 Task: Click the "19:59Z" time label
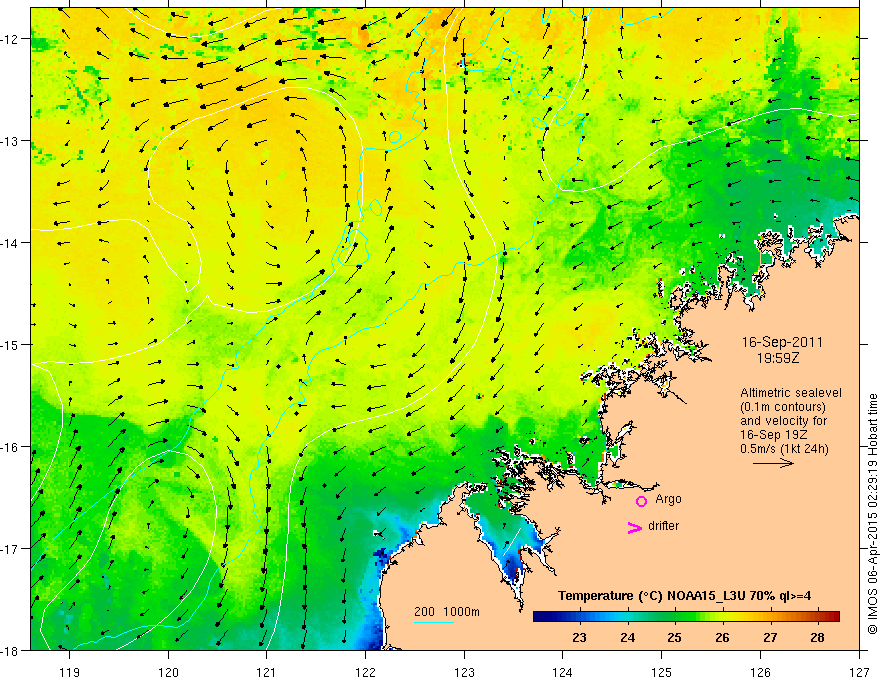tap(777, 358)
